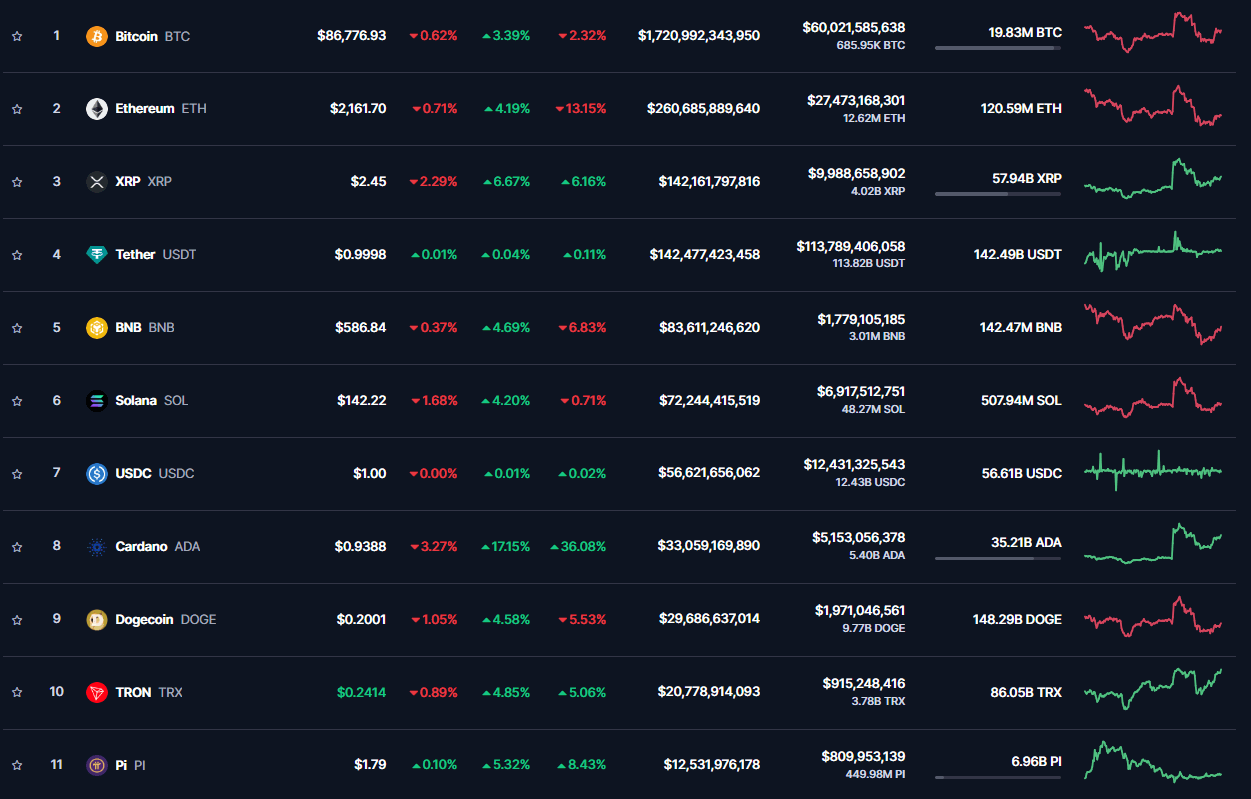Image resolution: width=1251 pixels, height=799 pixels.
Task: Click Cardano's 17.15% 24h change
Action: click(506, 547)
